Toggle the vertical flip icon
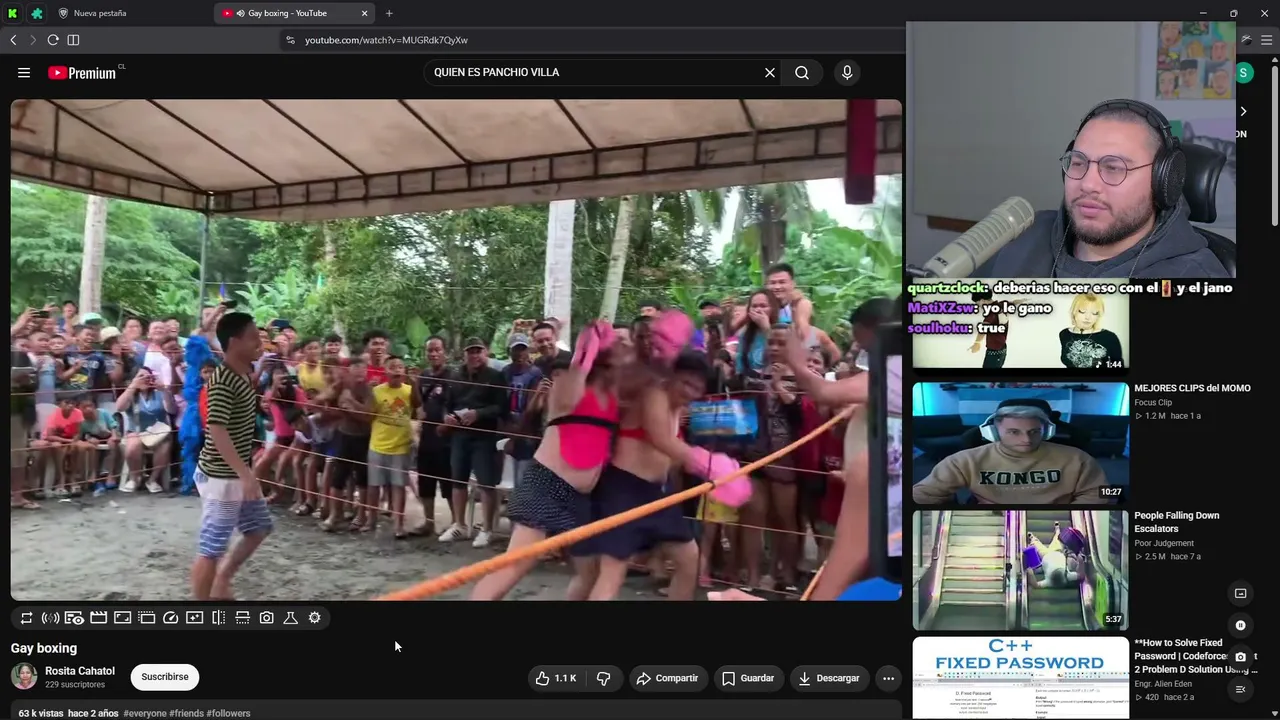 tap(242, 618)
